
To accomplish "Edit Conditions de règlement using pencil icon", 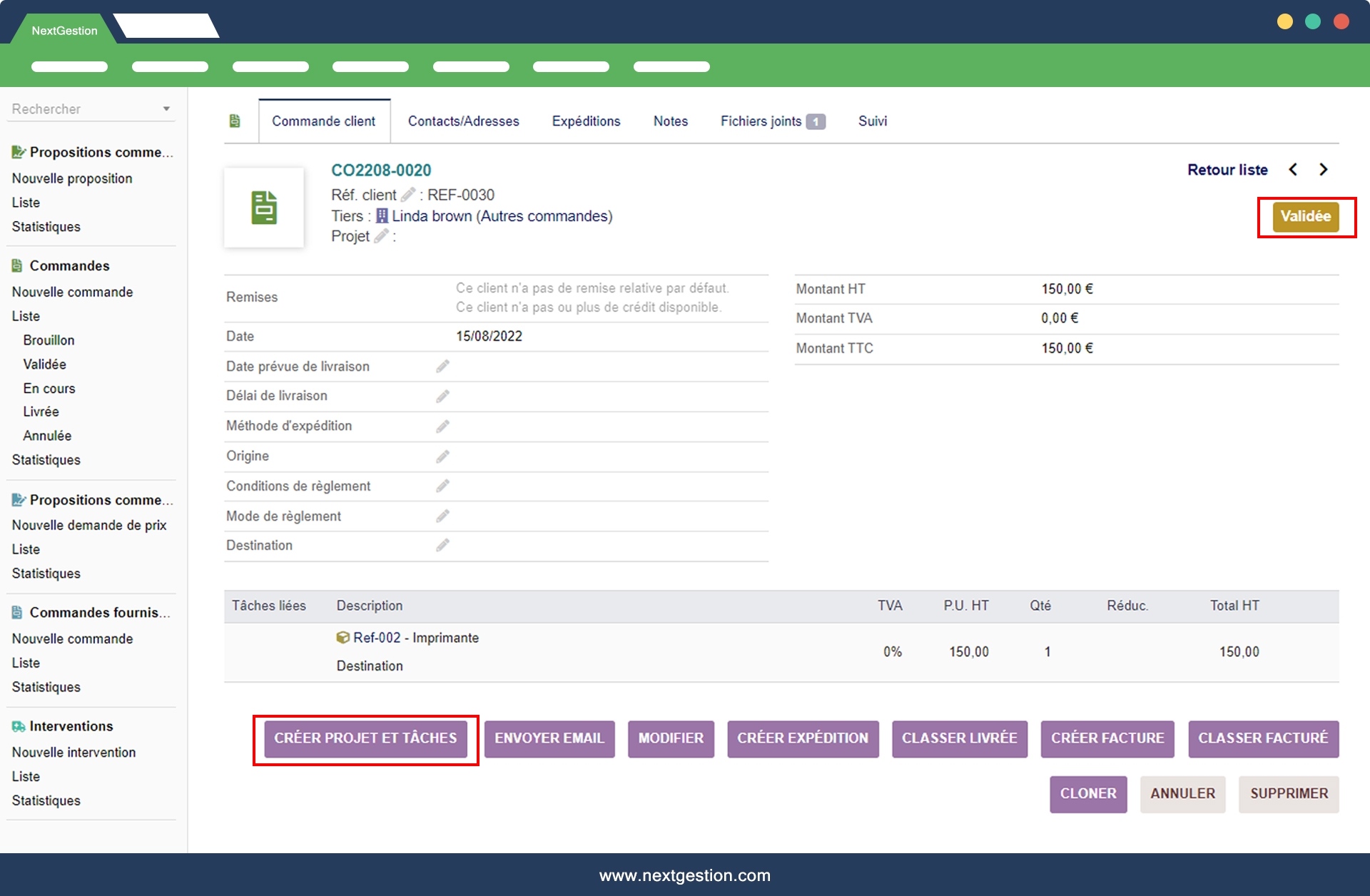I will [x=442, y=486].
